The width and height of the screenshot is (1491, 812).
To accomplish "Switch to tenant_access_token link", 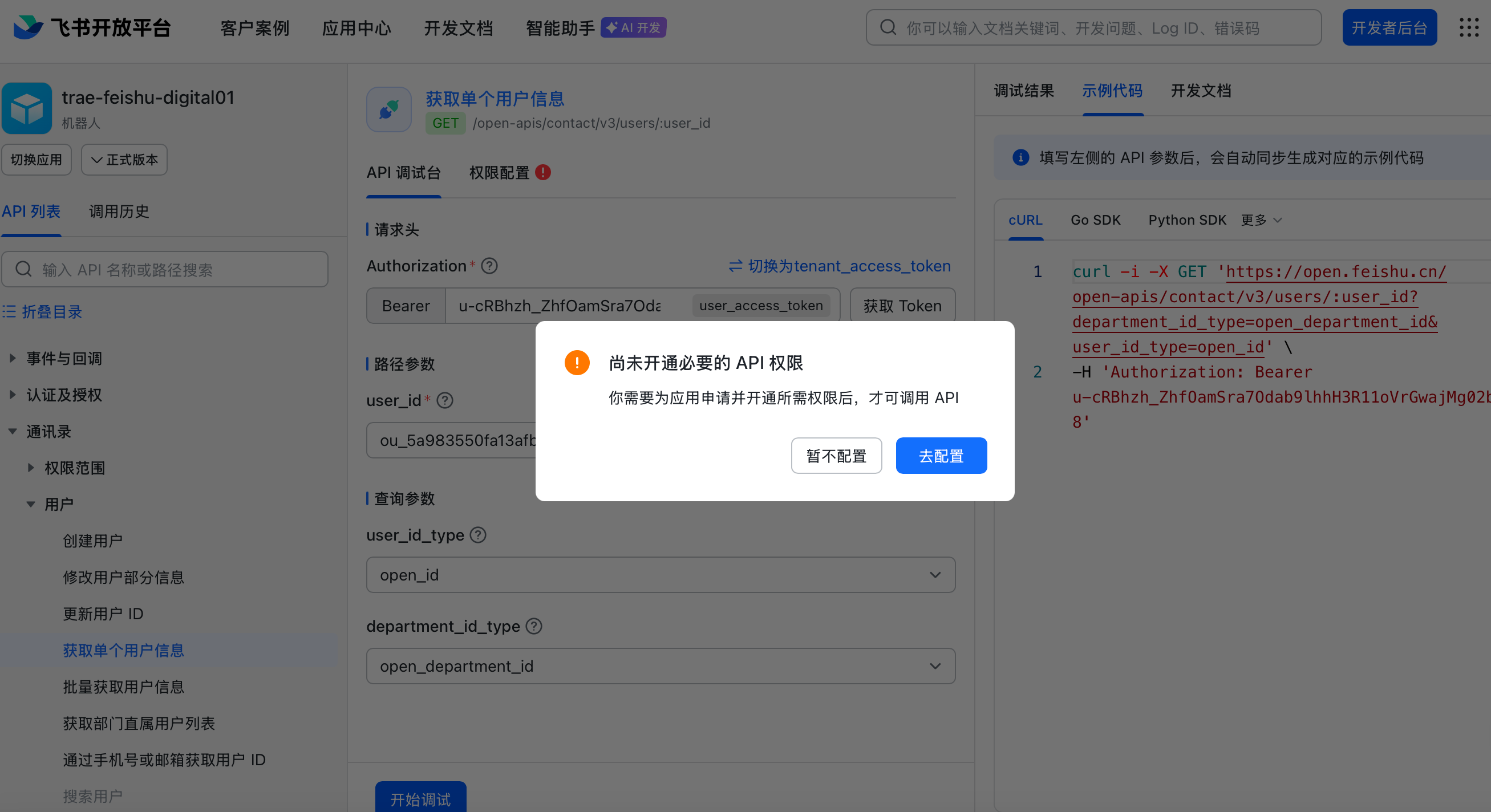I will pos(839,266).
